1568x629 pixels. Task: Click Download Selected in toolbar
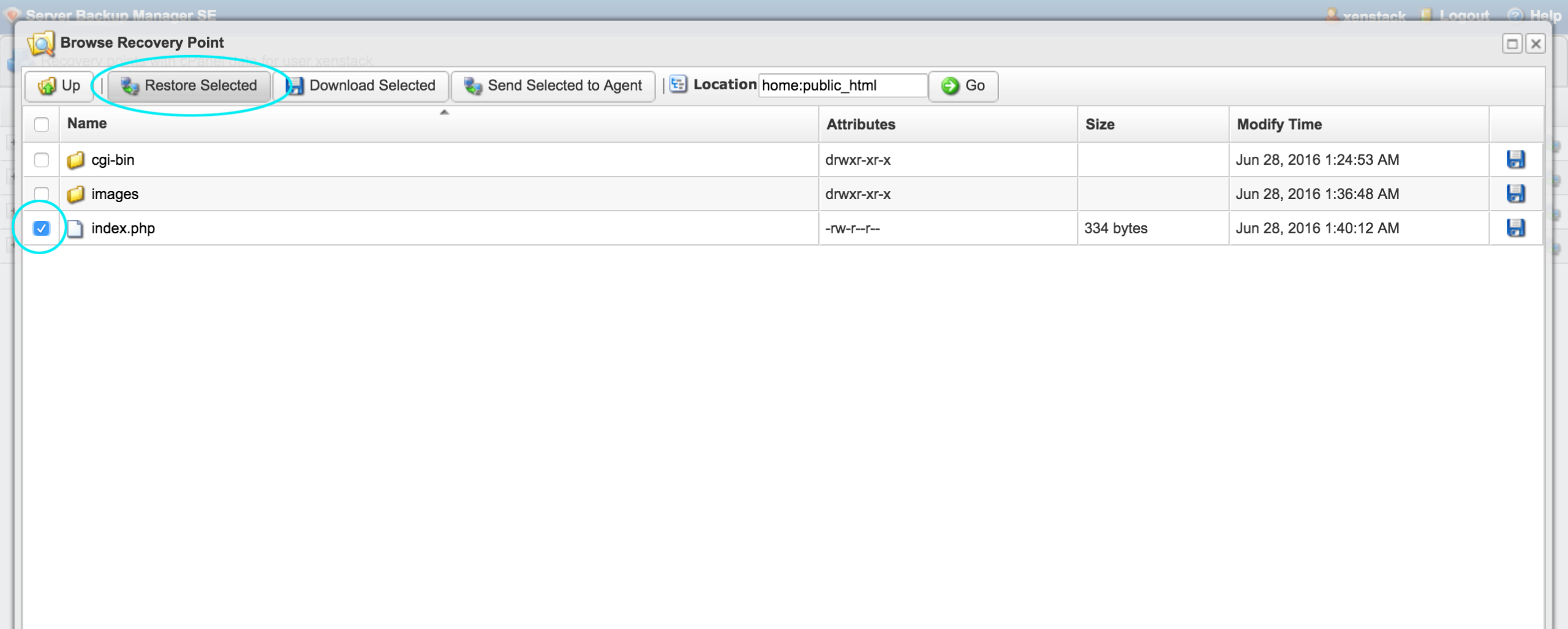[361, 86]
